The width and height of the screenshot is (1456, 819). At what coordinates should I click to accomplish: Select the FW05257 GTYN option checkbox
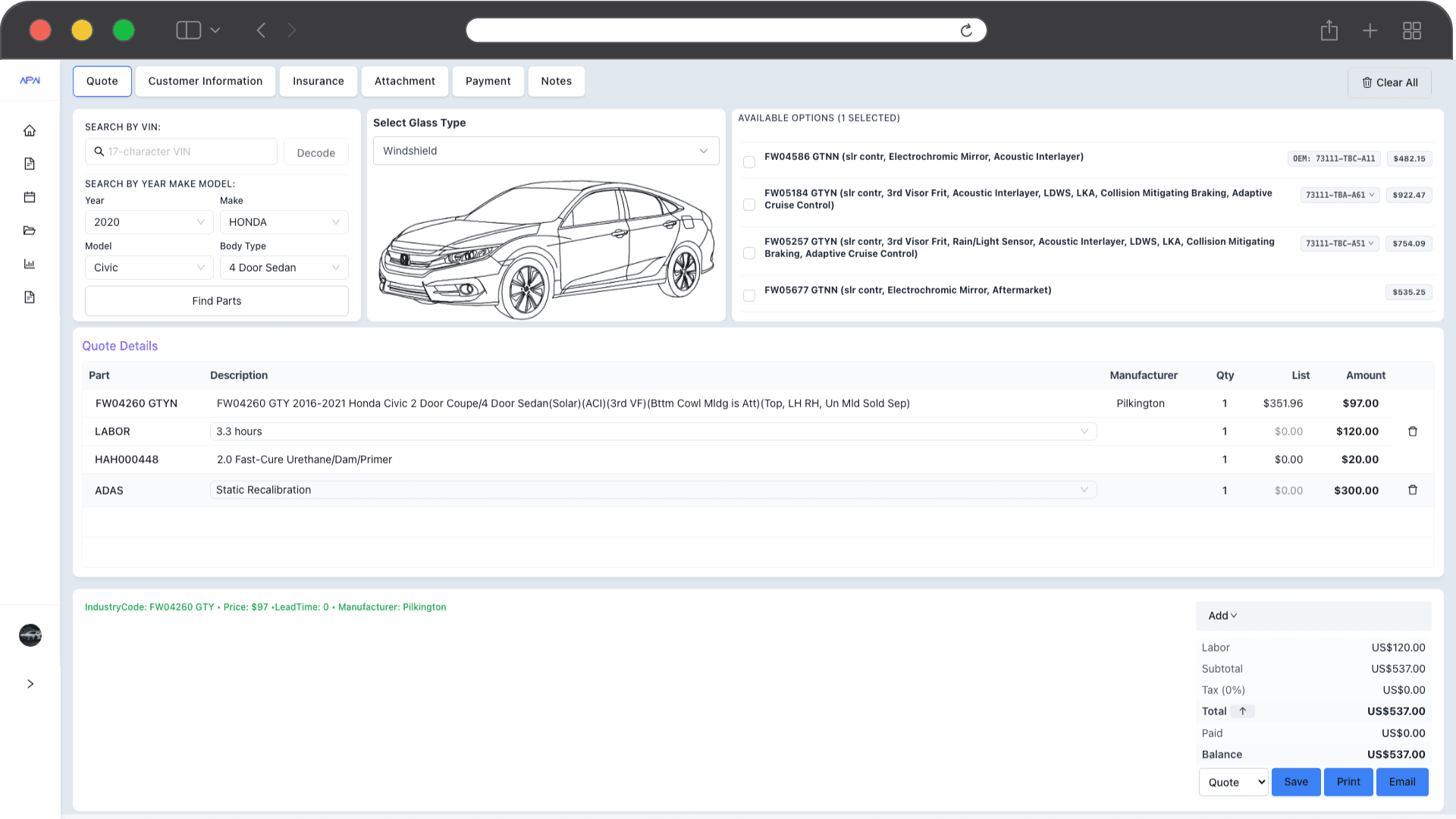point(749,253)
